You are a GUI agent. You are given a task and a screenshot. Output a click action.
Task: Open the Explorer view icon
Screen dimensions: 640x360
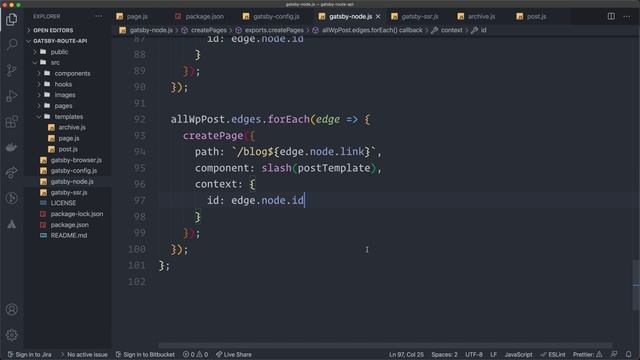(12, 19)
